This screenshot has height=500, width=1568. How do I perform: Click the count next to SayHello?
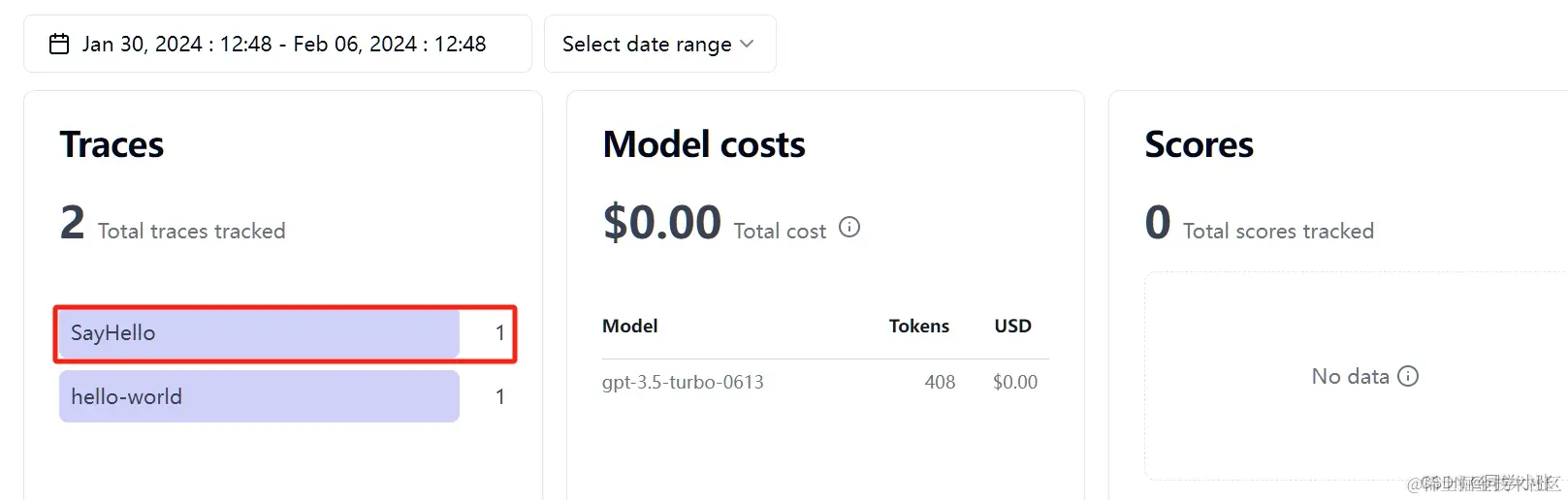coord(499,333)
